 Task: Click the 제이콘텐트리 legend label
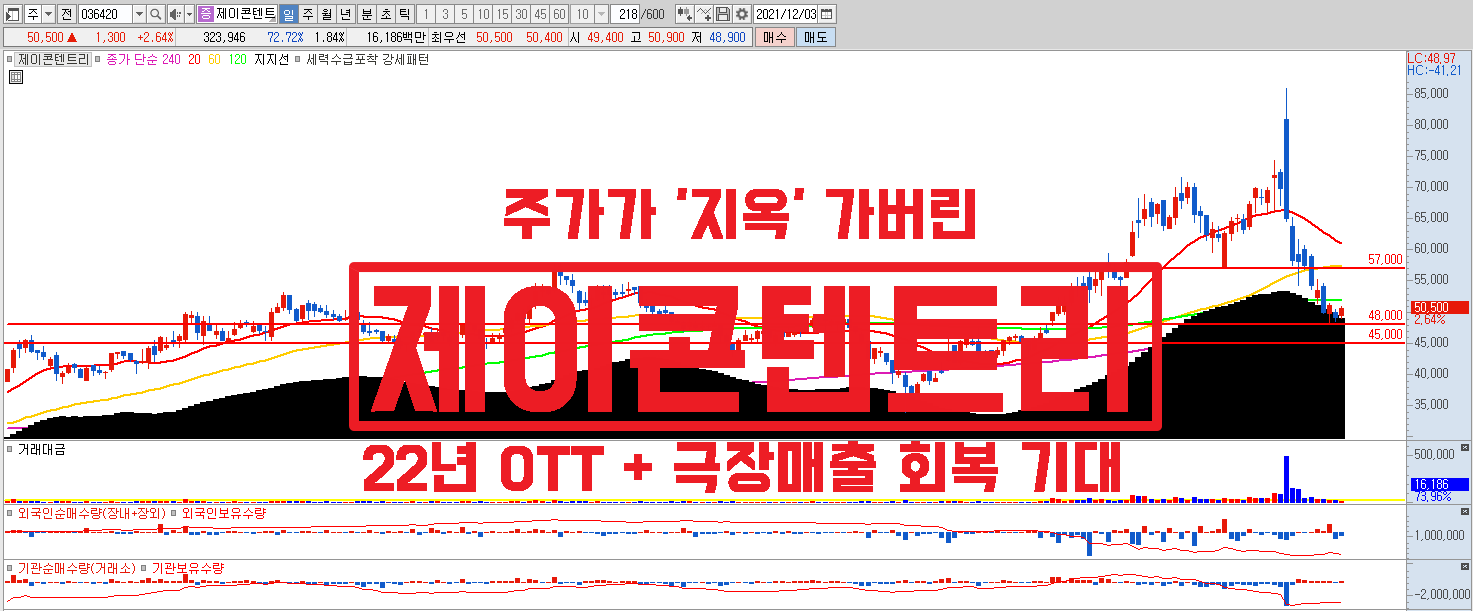pos(53,59)
